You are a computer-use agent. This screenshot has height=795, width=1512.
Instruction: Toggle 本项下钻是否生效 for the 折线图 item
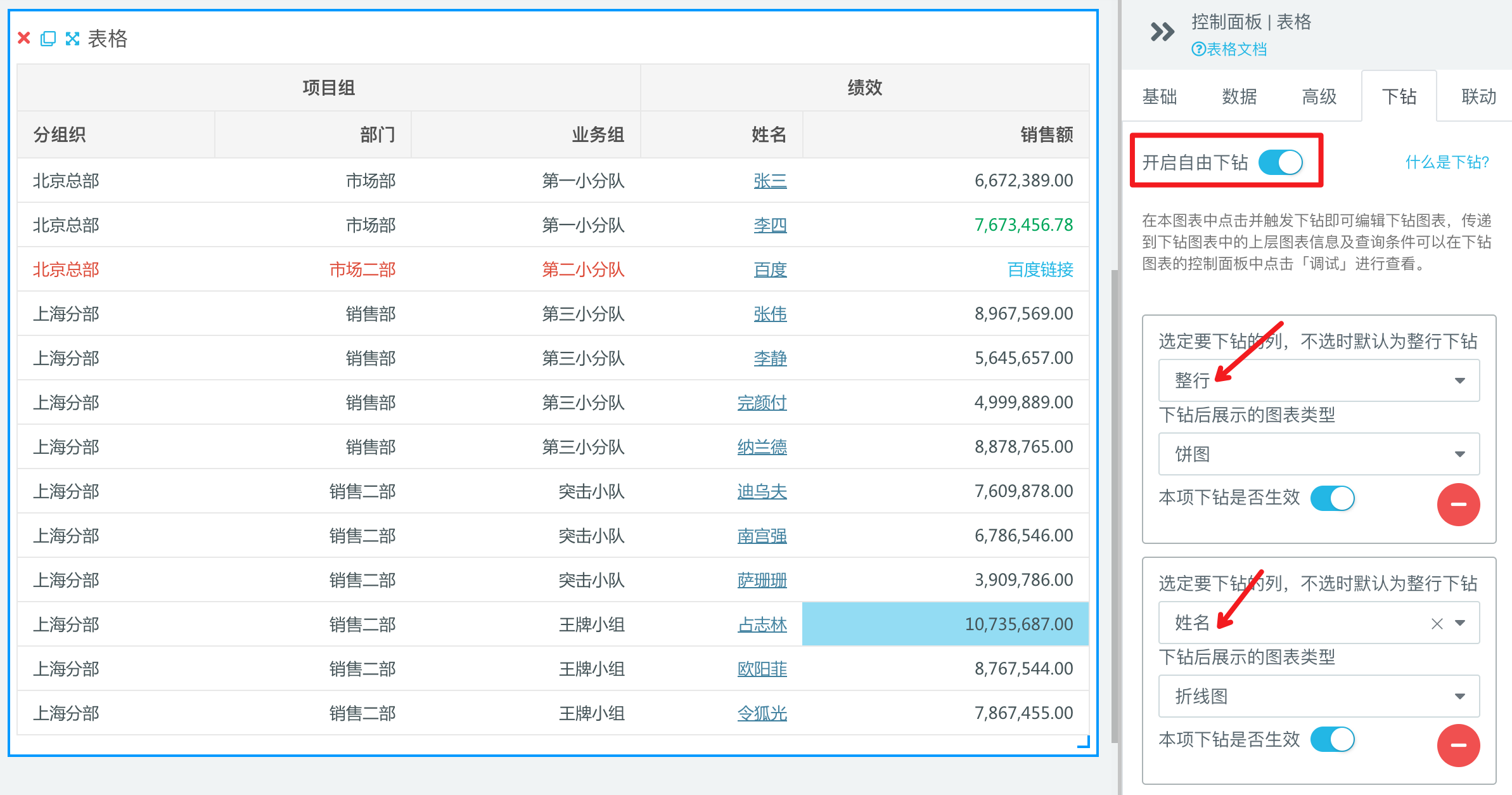pos(1332,739)
